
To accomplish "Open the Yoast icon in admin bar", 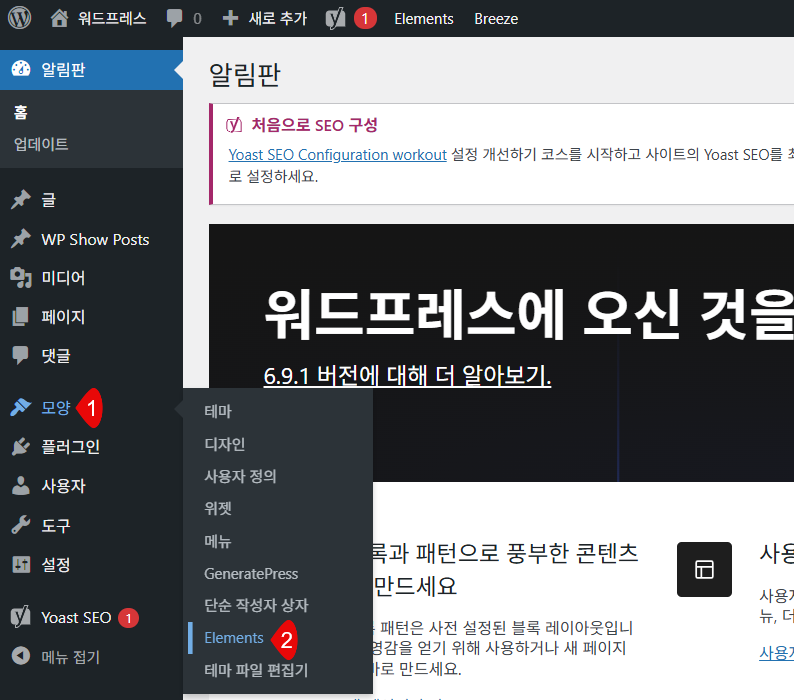I will pyautogui.click(x=335, y=19).
